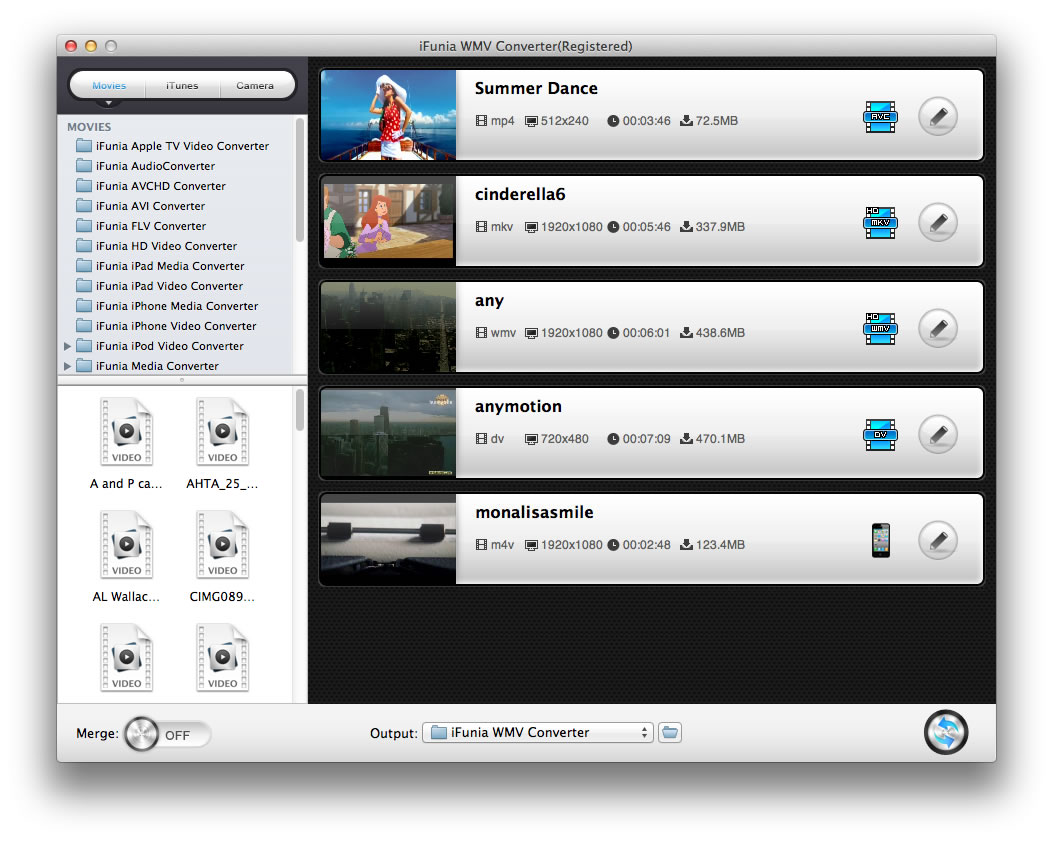Open the editor for cinderella6 via pencil icon

(x=937, y=222)
